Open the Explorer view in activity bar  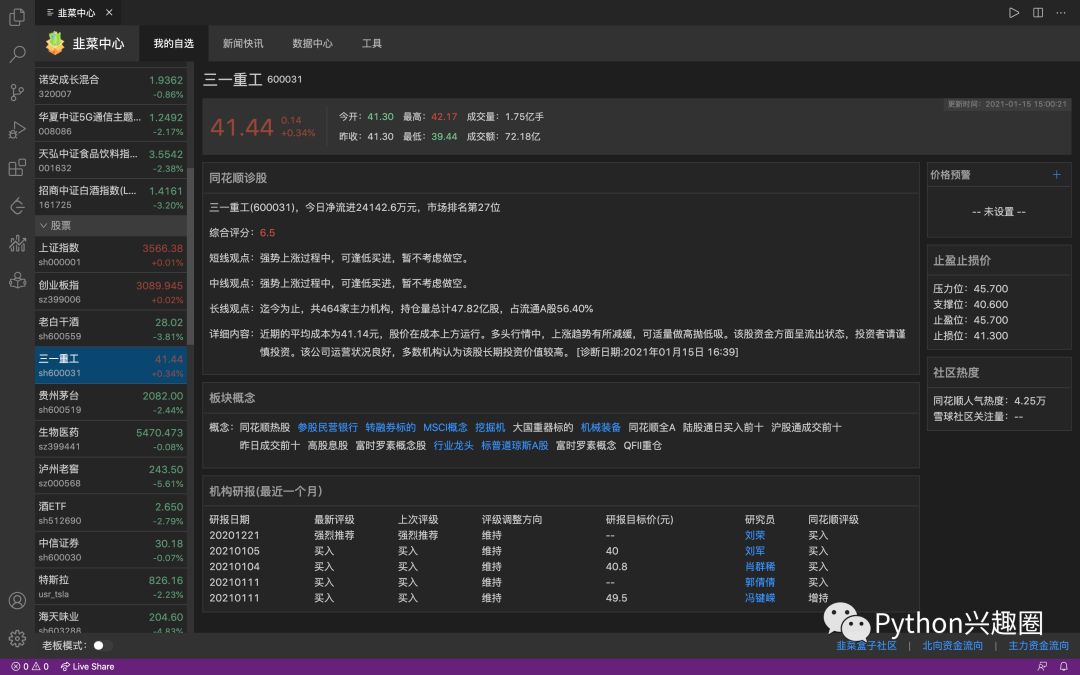point(17,17)
